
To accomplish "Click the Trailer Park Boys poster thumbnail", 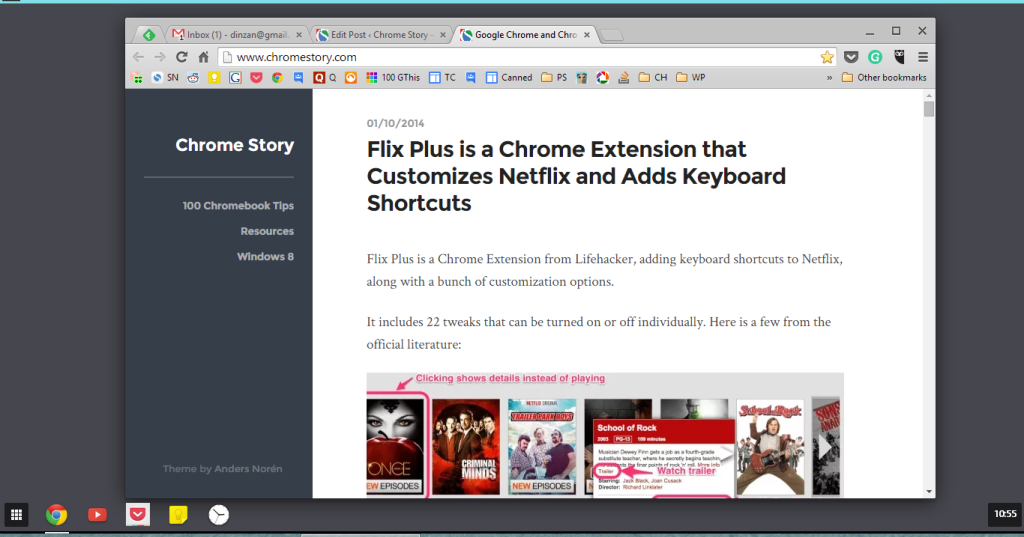I will click(542, 447).
